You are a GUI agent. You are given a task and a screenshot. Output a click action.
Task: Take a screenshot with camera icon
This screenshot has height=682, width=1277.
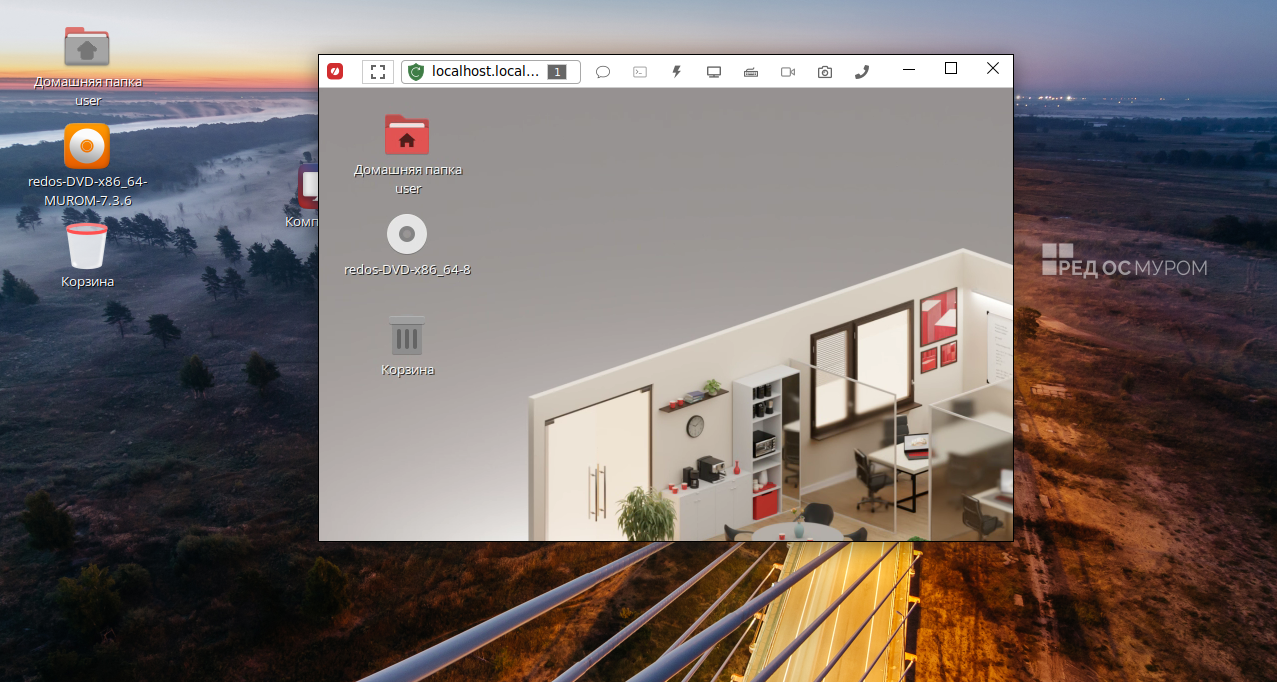point(825,72)
